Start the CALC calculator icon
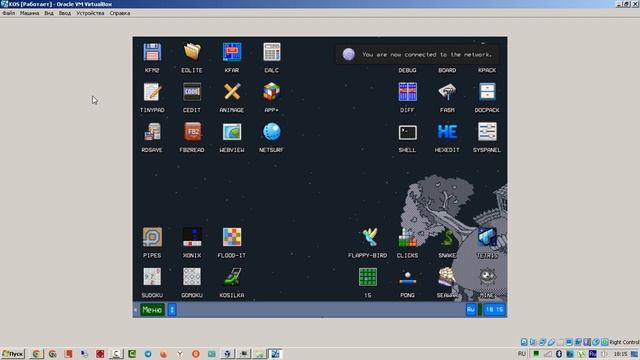The width and height of the screenshot is (640, 360). pos(271,52)
